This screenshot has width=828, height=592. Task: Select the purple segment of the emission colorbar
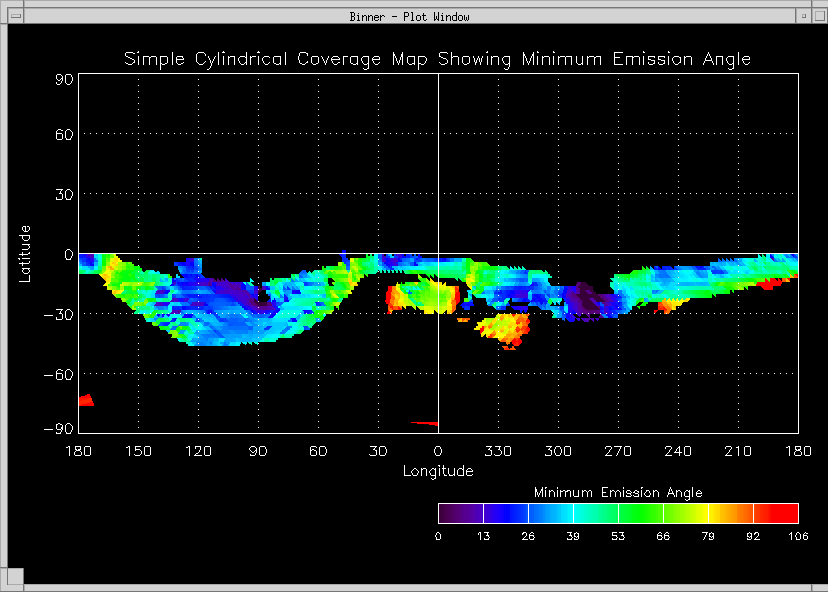459,513
